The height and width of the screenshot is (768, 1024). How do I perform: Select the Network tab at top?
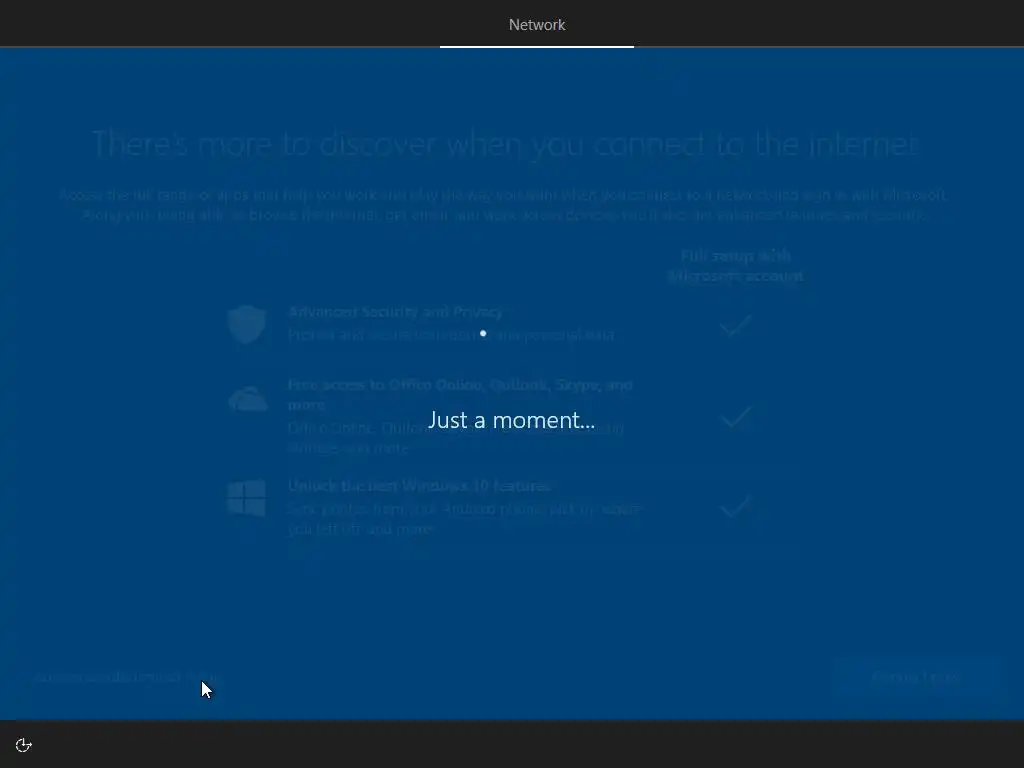pos(537,25)
